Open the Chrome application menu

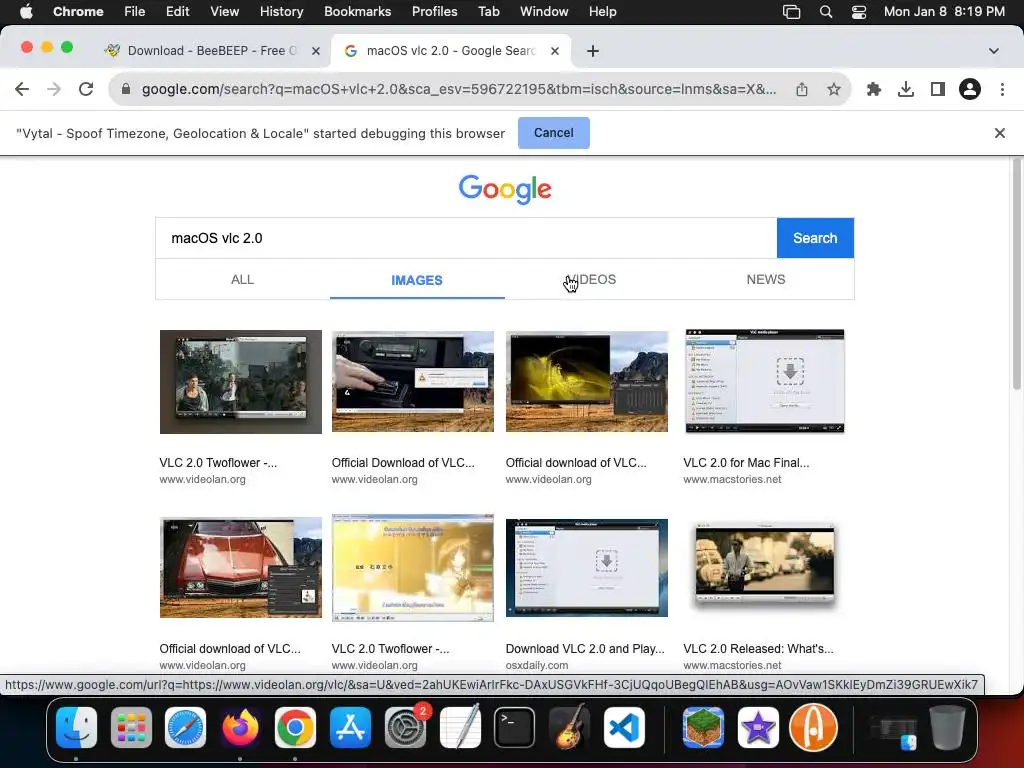[78, 12]
